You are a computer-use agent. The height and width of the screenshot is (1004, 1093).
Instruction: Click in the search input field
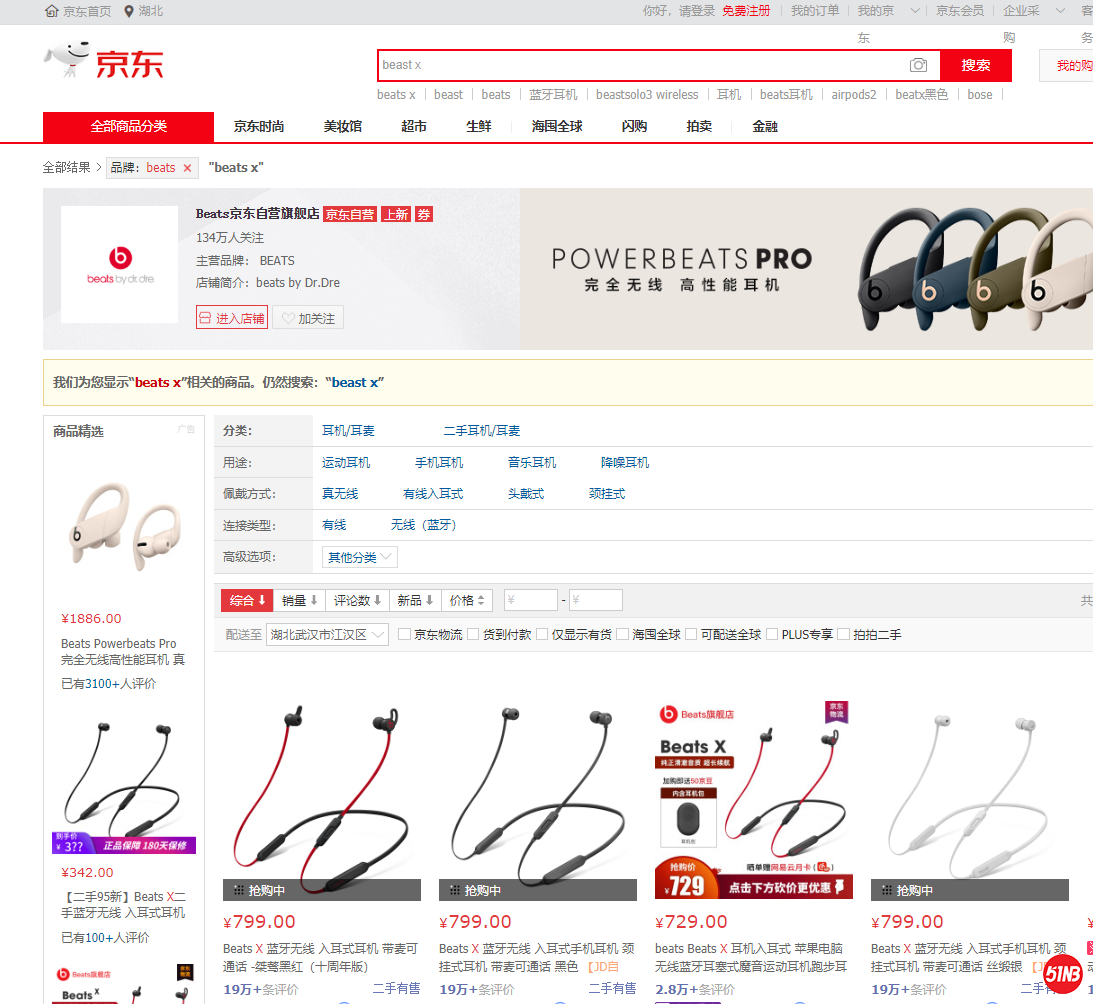coord(641,65)
